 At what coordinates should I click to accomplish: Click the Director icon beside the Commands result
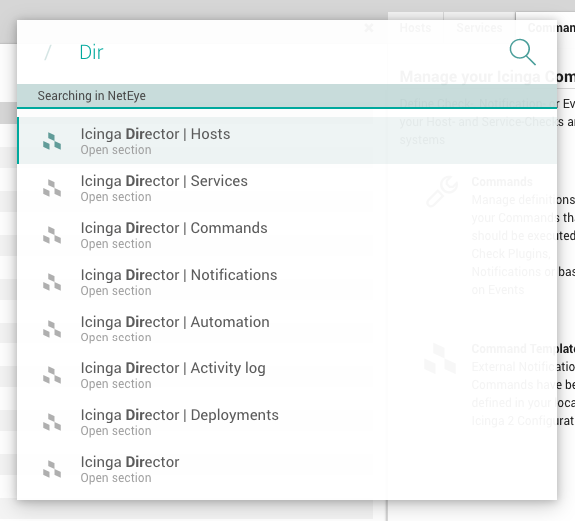tap(52, 235)
